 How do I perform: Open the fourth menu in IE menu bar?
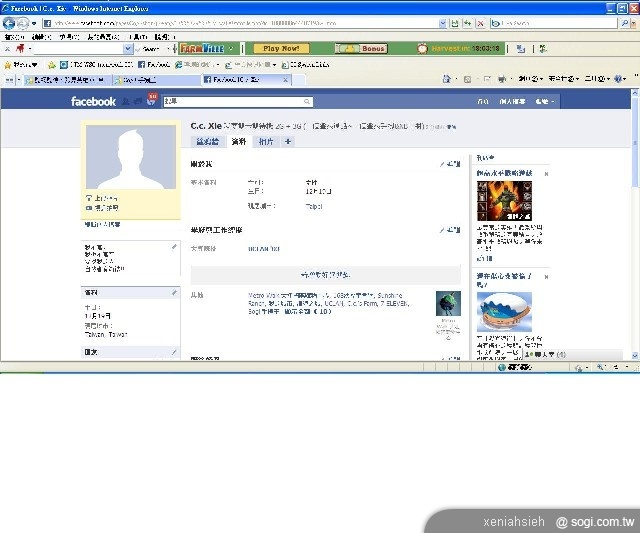pyautogui.click(x=103, y=37)
